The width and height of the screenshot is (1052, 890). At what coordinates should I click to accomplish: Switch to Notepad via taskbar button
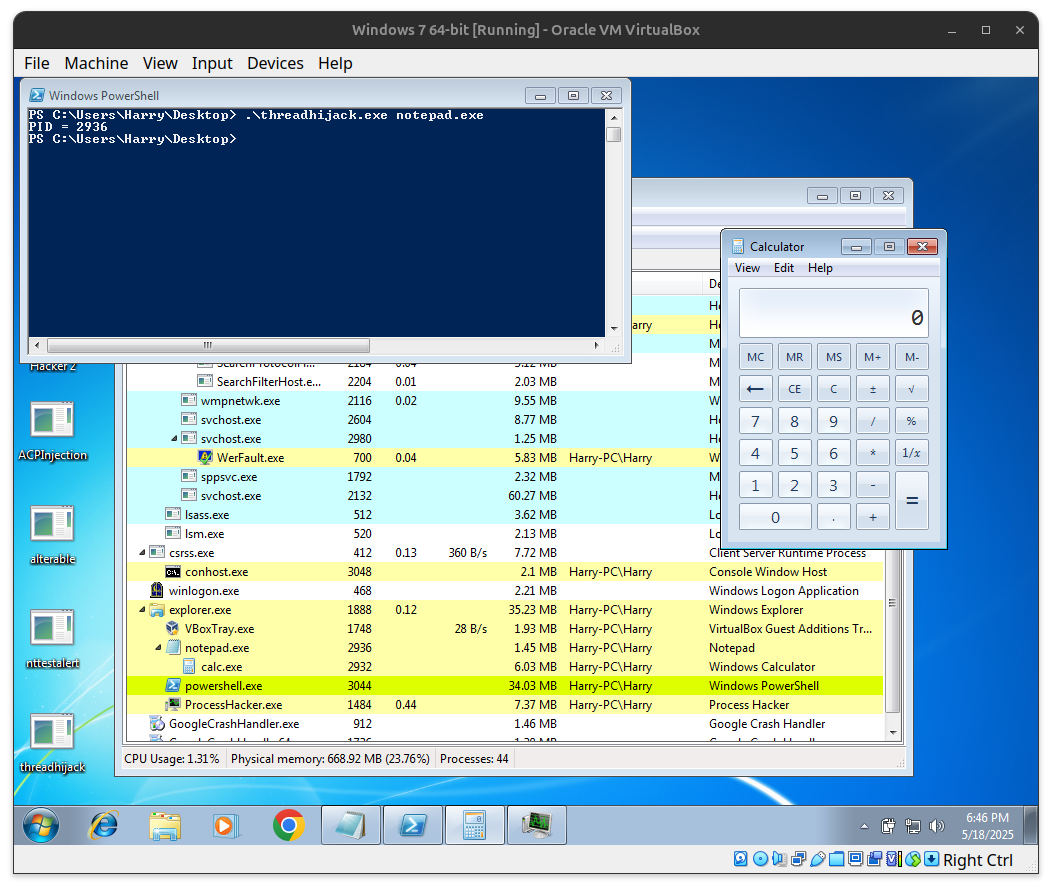351,825
